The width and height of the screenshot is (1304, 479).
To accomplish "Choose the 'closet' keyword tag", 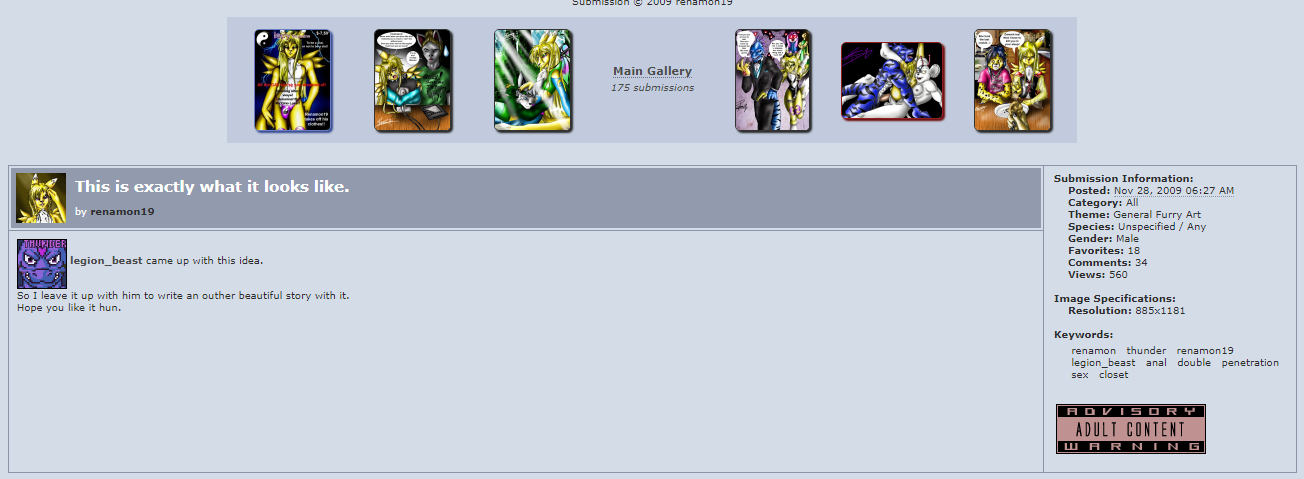I will coord(1113,375).
